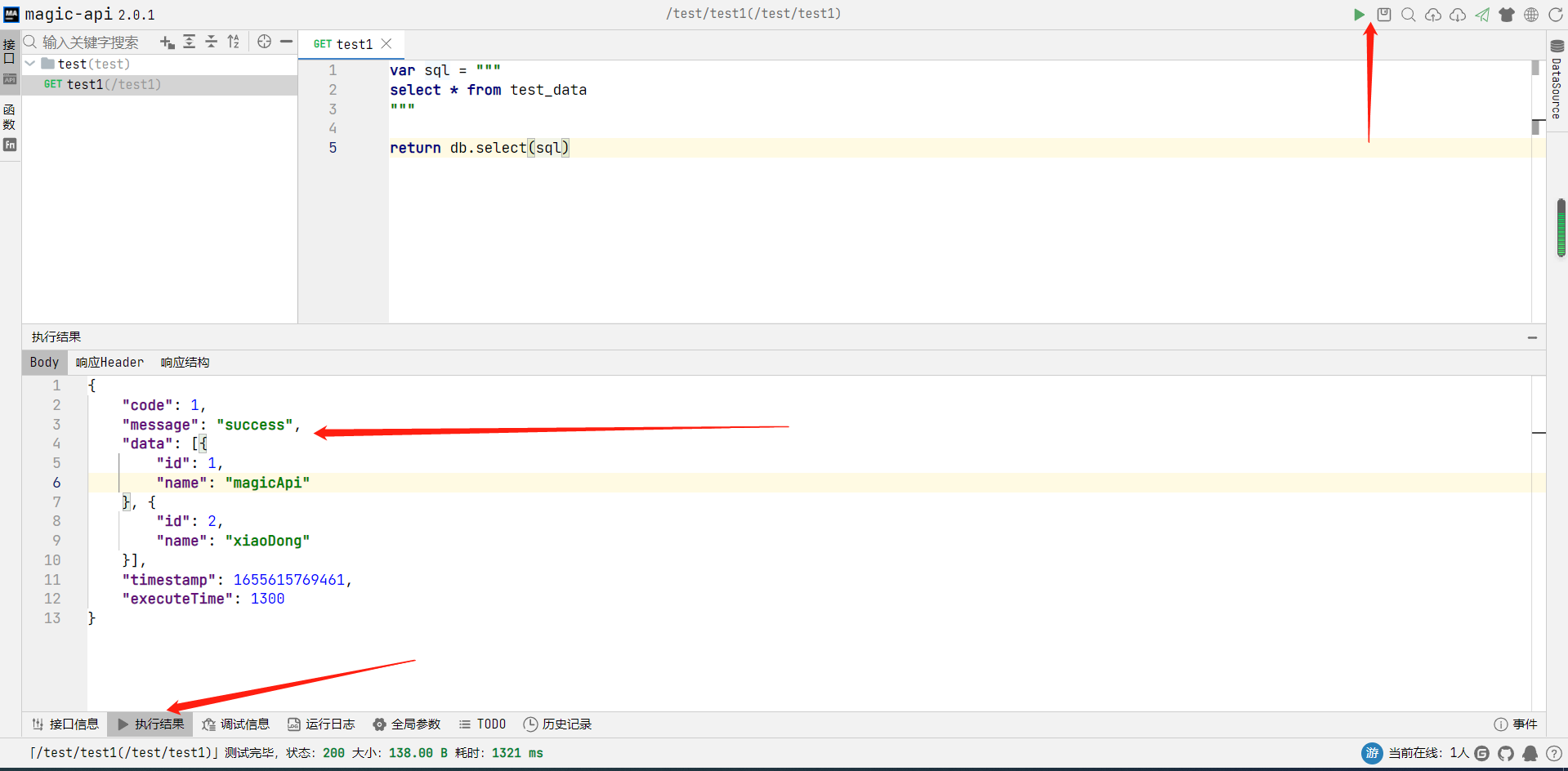
Task: Minimize the 执行结果 result panel
Action: tap(1532, 337)
